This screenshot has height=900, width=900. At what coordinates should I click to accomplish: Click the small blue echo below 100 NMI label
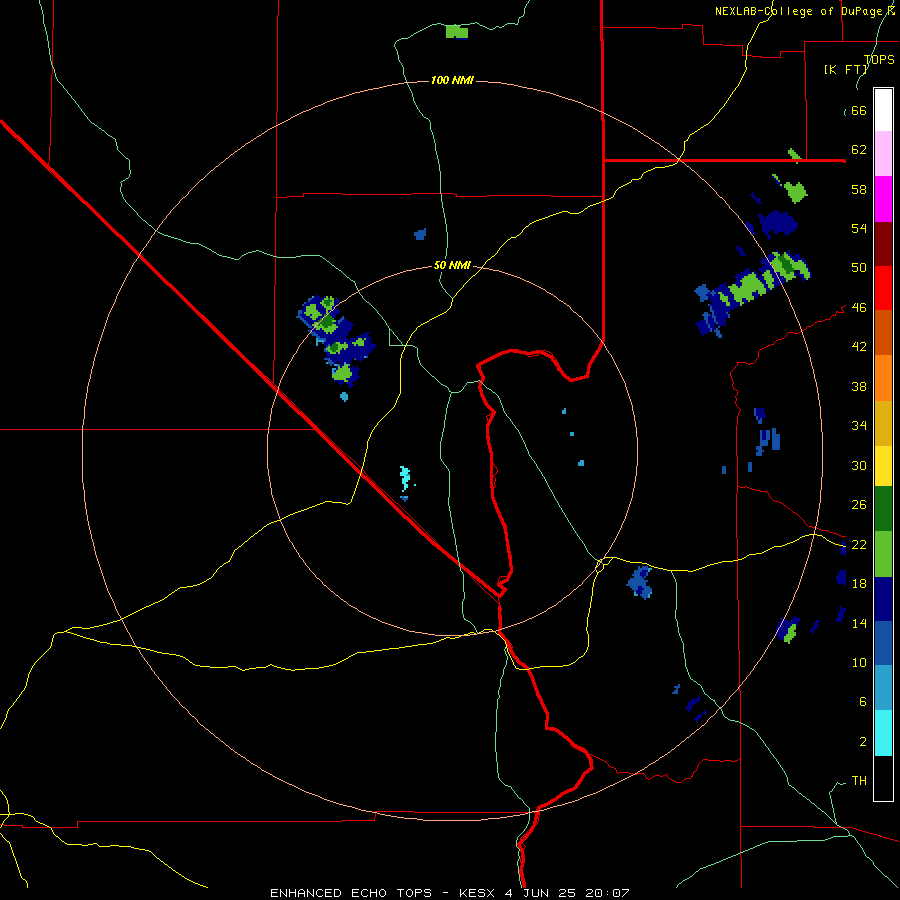pos(420,234)
